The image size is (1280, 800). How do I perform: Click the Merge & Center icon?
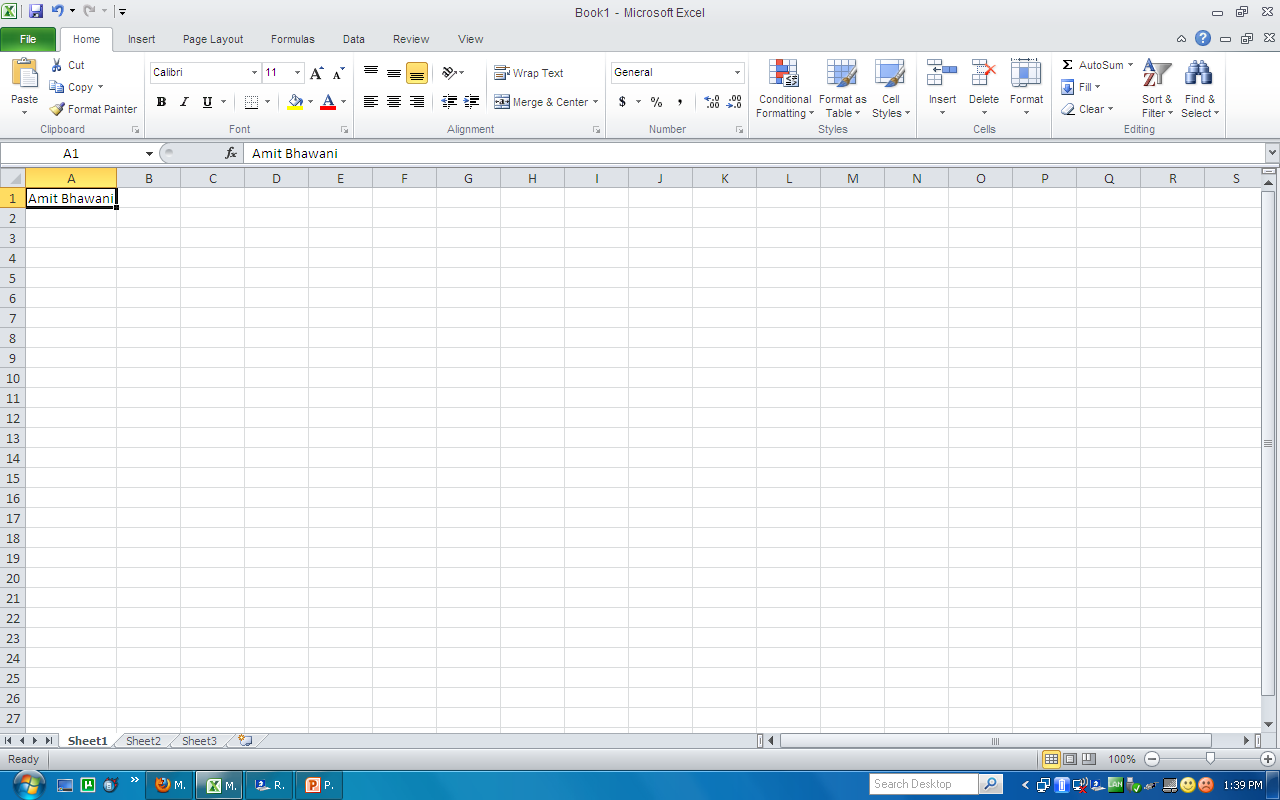[x=540, y=101]
